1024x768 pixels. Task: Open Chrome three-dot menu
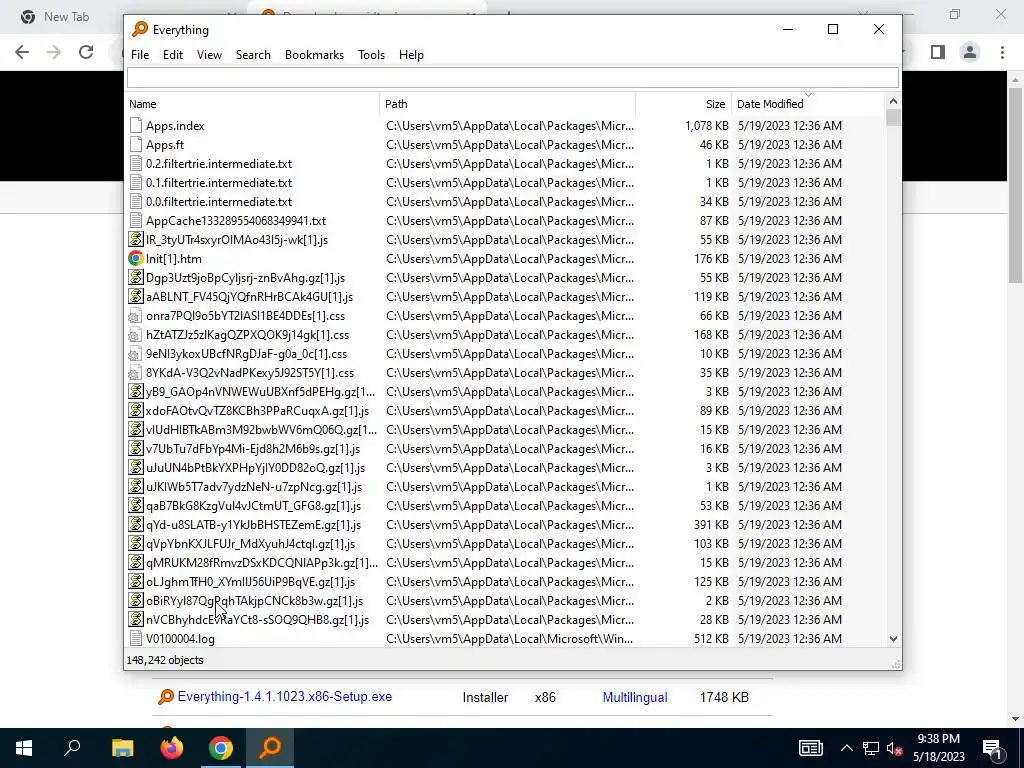[1002, 52]
